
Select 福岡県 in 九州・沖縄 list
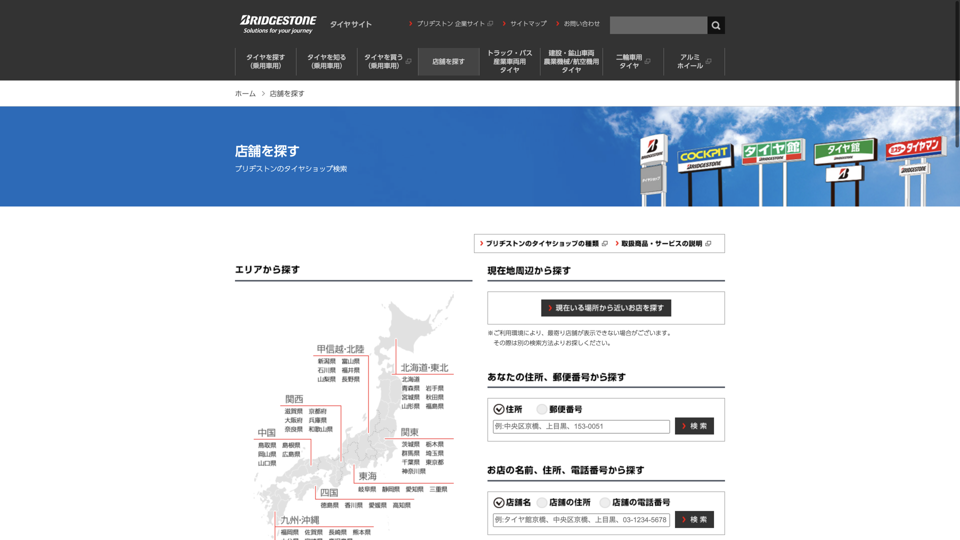(x=290, y=533)
